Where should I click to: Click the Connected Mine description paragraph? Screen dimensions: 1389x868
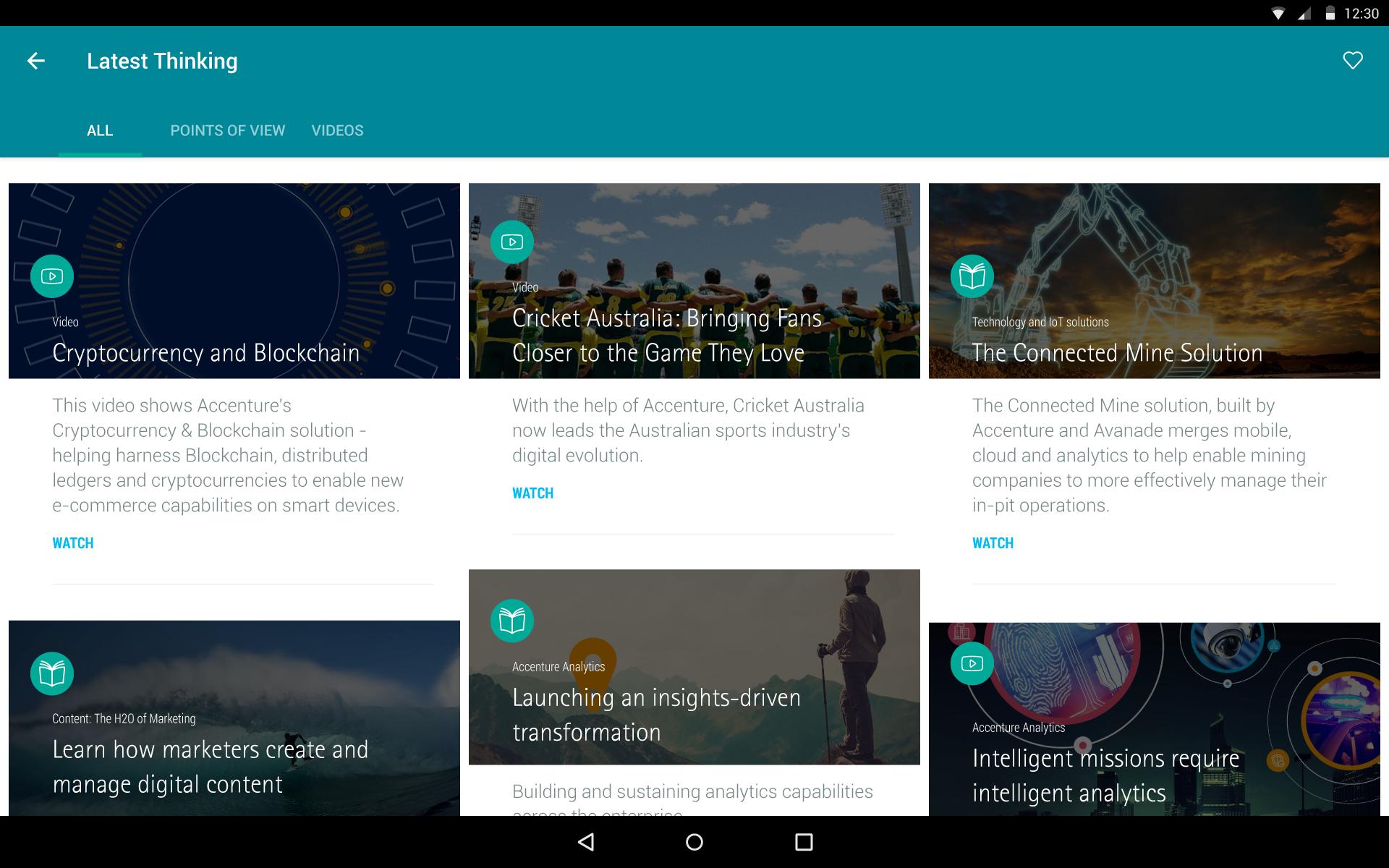1150,455
